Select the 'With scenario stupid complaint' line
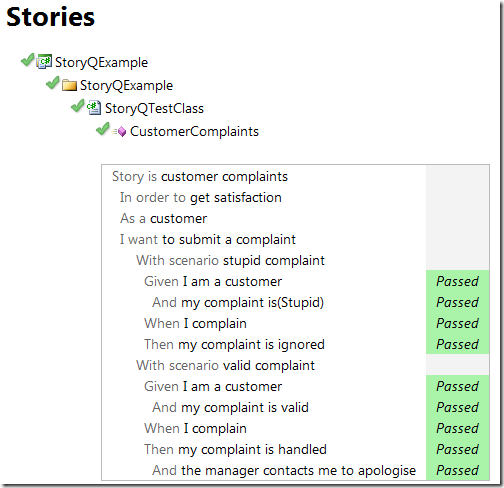Screen dimensions: 504x488 230,260
